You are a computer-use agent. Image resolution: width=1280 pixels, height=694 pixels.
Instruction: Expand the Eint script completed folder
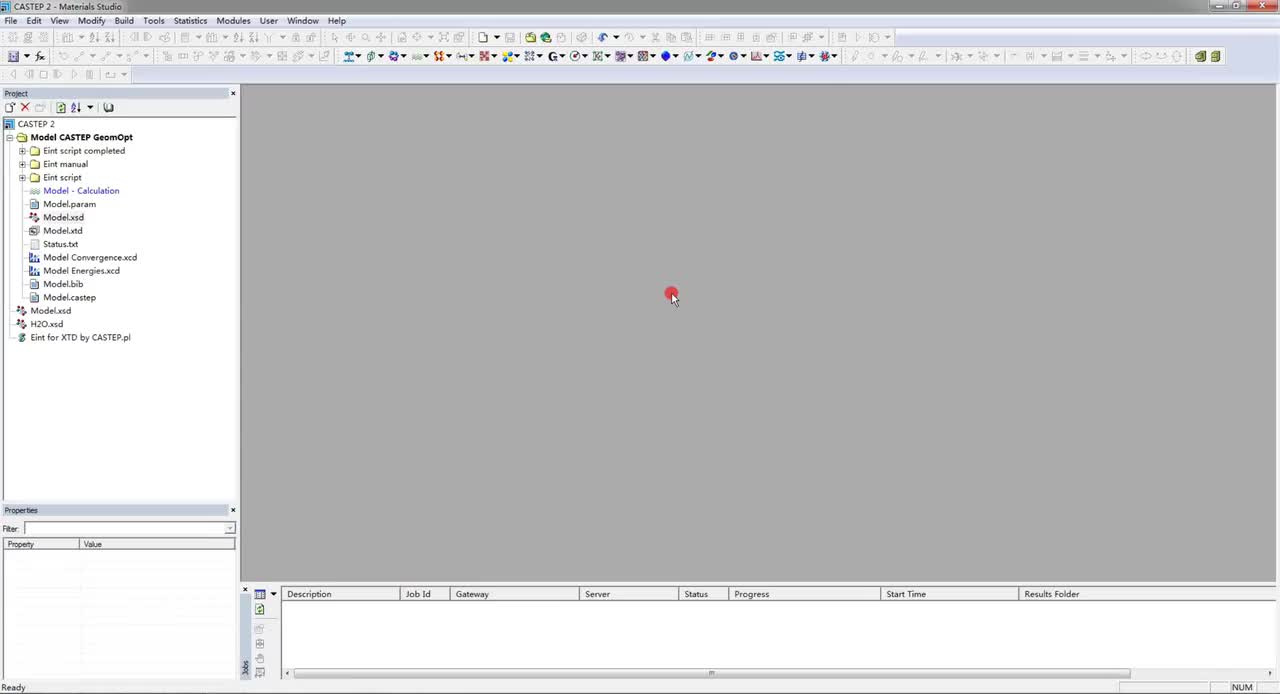click(22, 151)
